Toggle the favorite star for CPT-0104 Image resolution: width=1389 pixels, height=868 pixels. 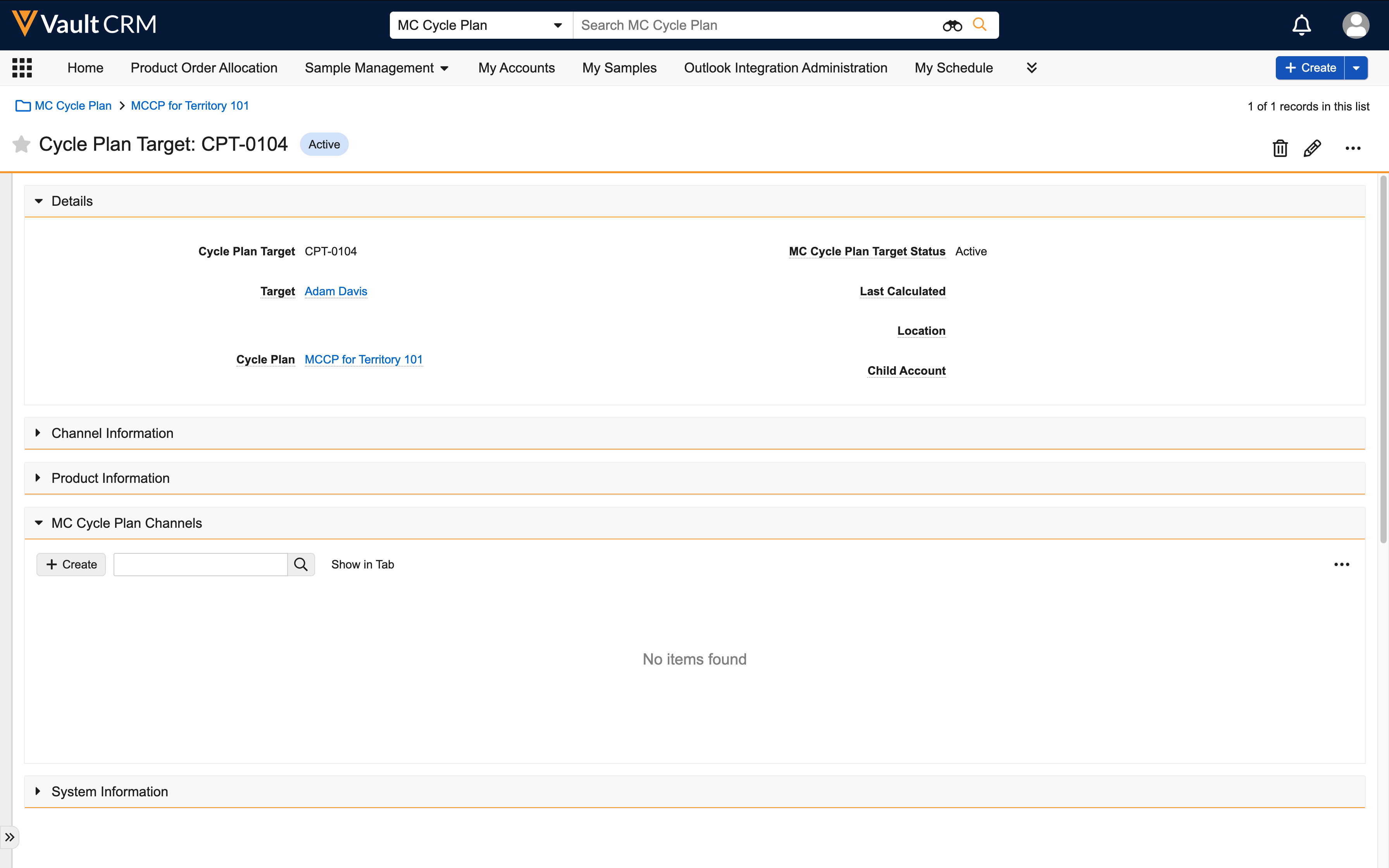click(21, 144)
